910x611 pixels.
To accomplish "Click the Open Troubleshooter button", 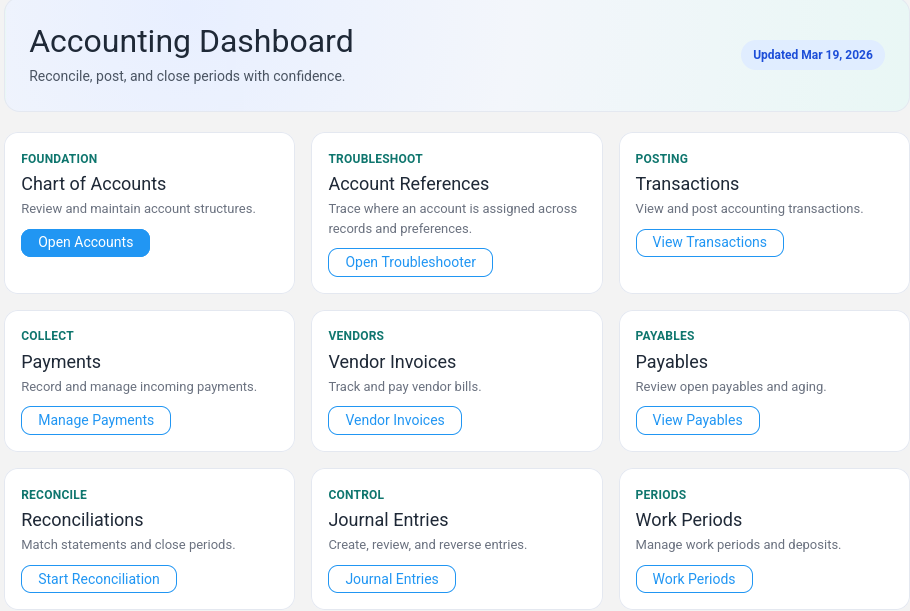I will pyautogui.click(x=410, y=262).
